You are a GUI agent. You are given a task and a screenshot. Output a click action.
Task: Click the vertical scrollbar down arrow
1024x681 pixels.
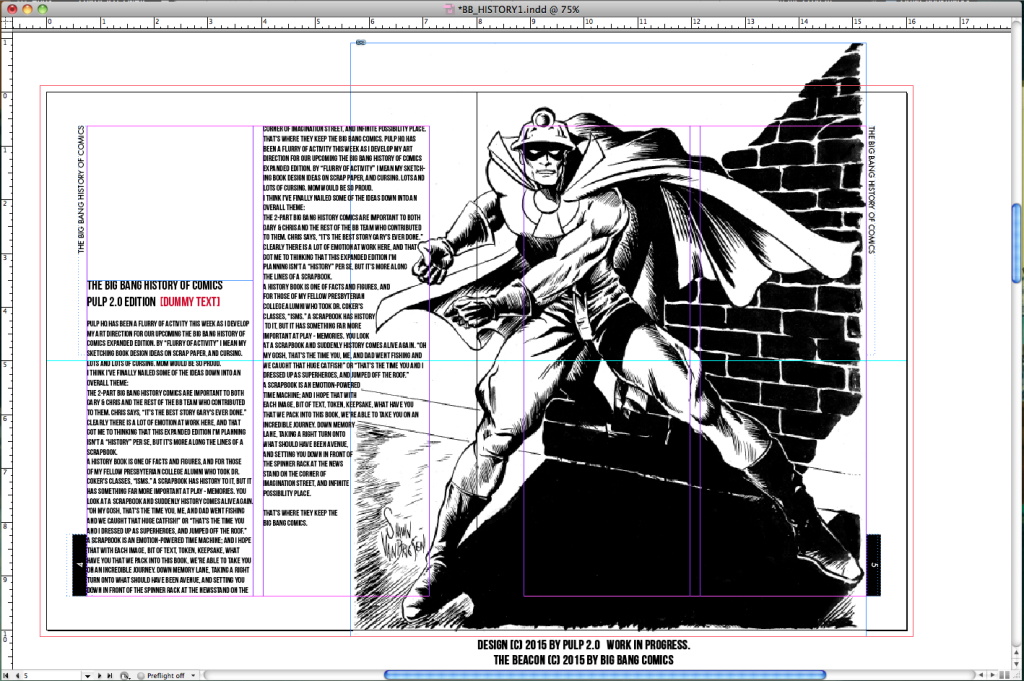pos(1017,662)
